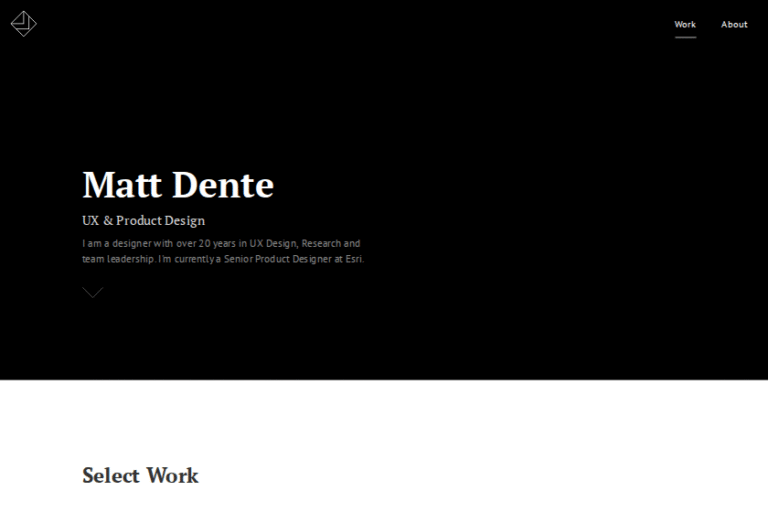
Task: Click the UX & Product Design subtitle
Action: (x=143, y=221)
